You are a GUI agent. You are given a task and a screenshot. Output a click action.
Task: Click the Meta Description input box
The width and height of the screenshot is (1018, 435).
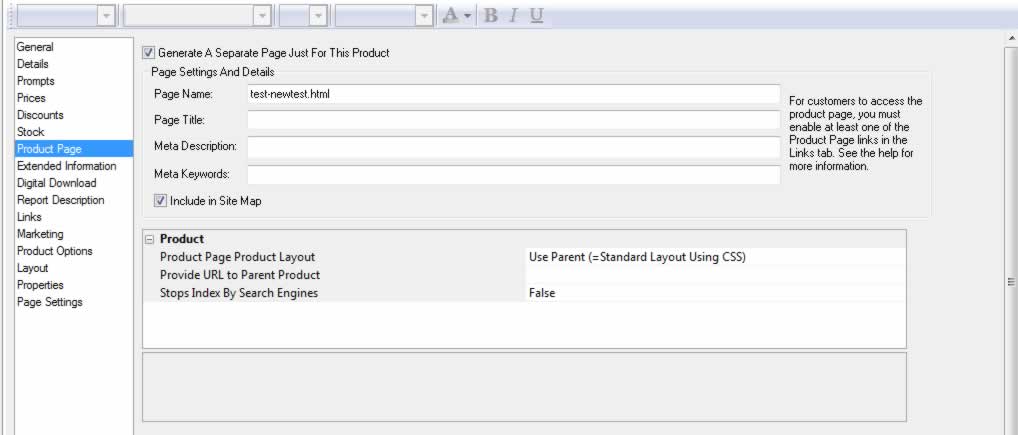coord(513,147)
